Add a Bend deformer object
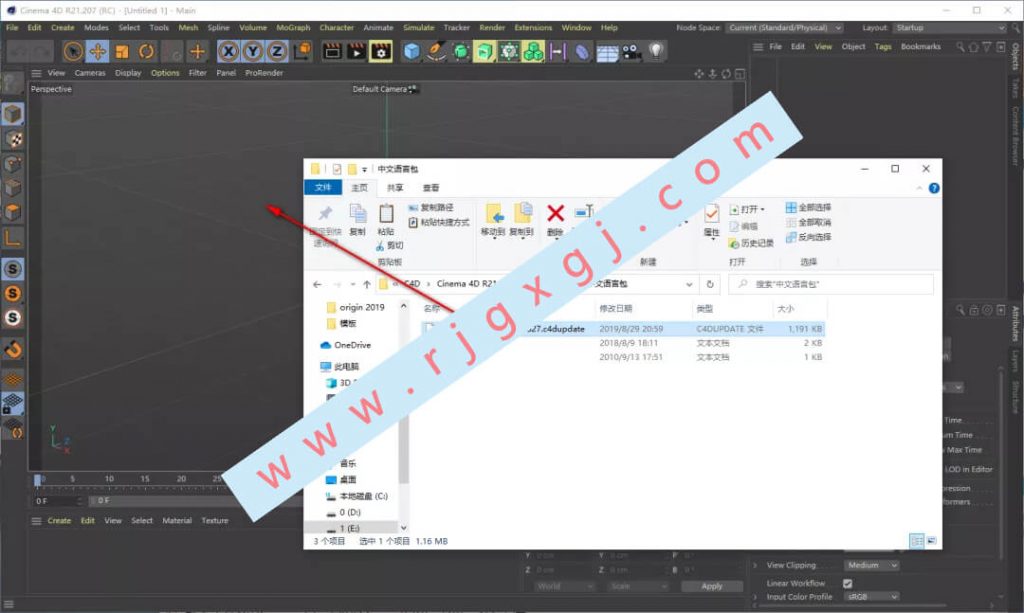The height and width of the screenshot is (613, 1024). (581, 51)
